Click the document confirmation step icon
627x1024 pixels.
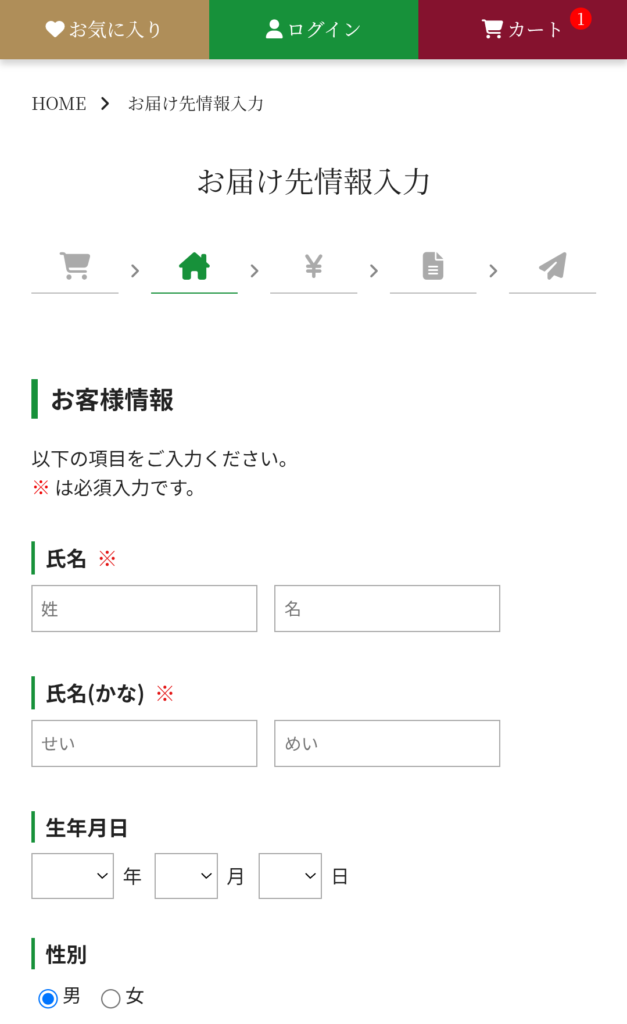[x=433, y=266]
